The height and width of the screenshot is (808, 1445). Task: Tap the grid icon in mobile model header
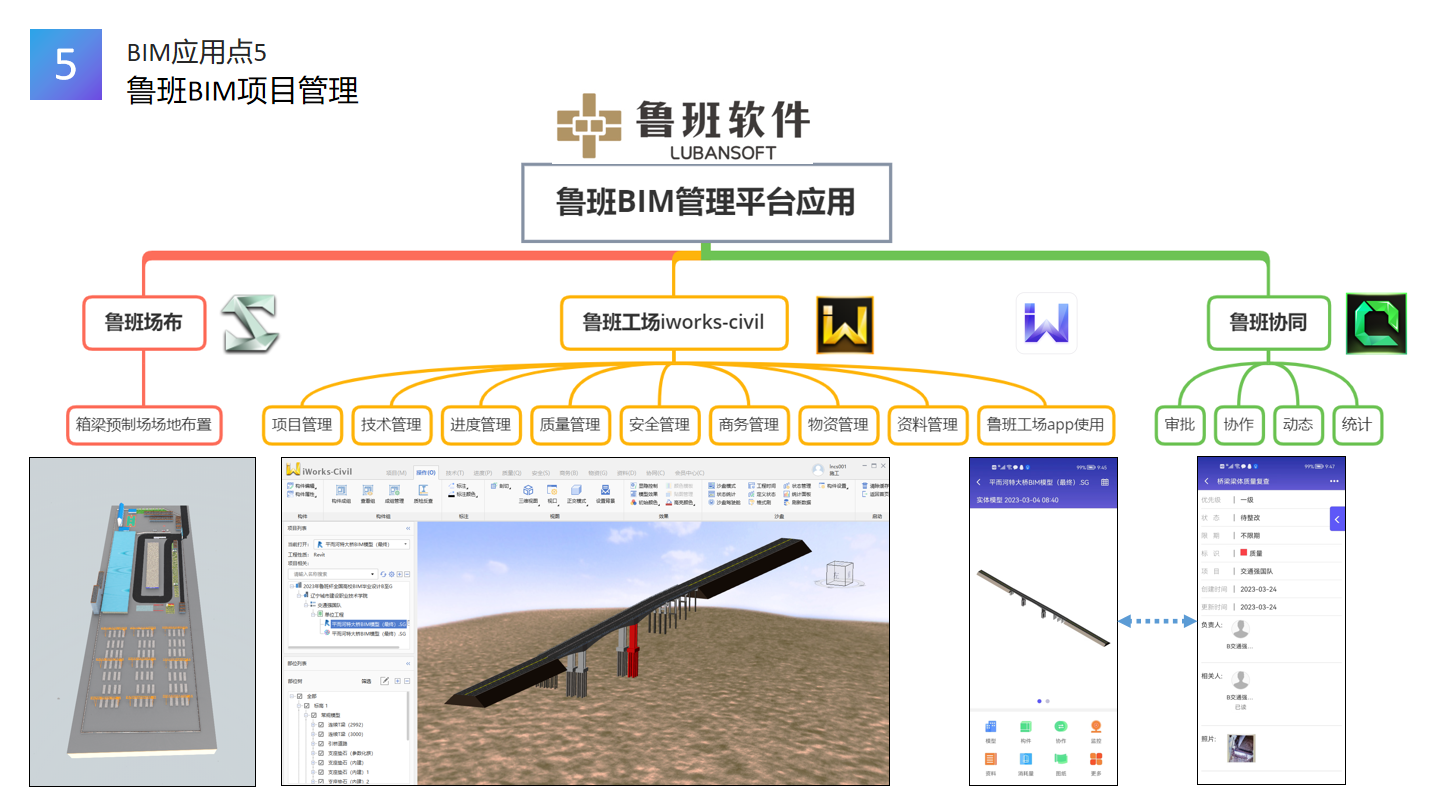point(1105,482)
